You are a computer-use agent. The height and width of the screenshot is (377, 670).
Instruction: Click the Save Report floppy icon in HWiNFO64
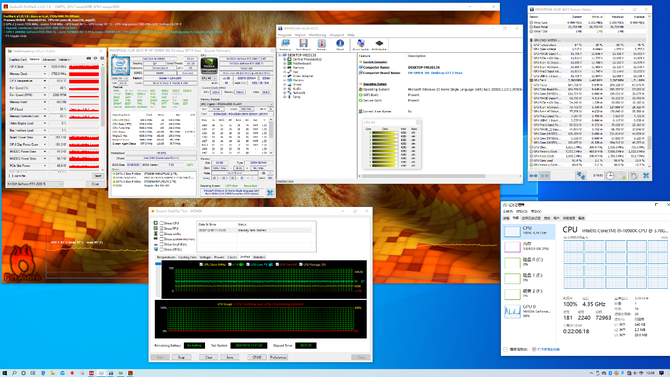click(x=303, y=43)
